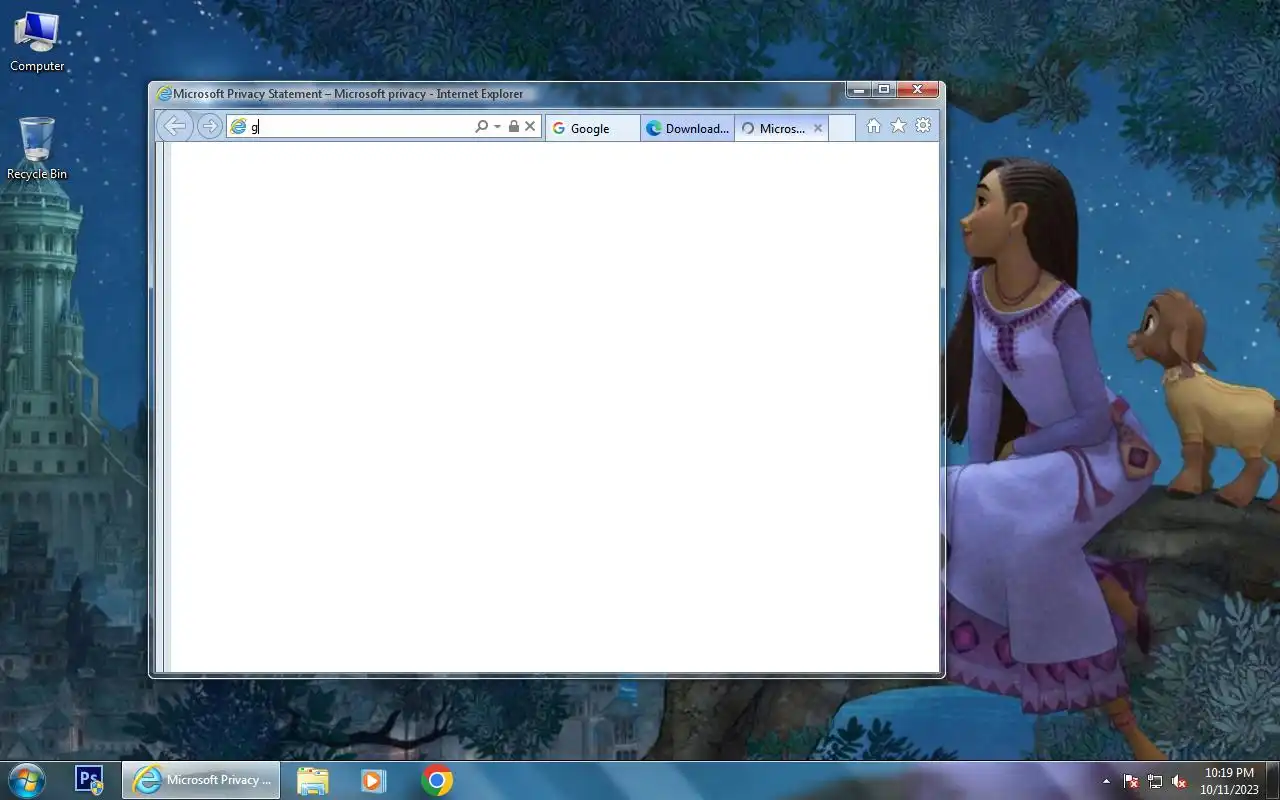Viewport: 1280px width, 800px height.
Task: Go back with the Back arrow button
Action: click(x=175, y=126)
